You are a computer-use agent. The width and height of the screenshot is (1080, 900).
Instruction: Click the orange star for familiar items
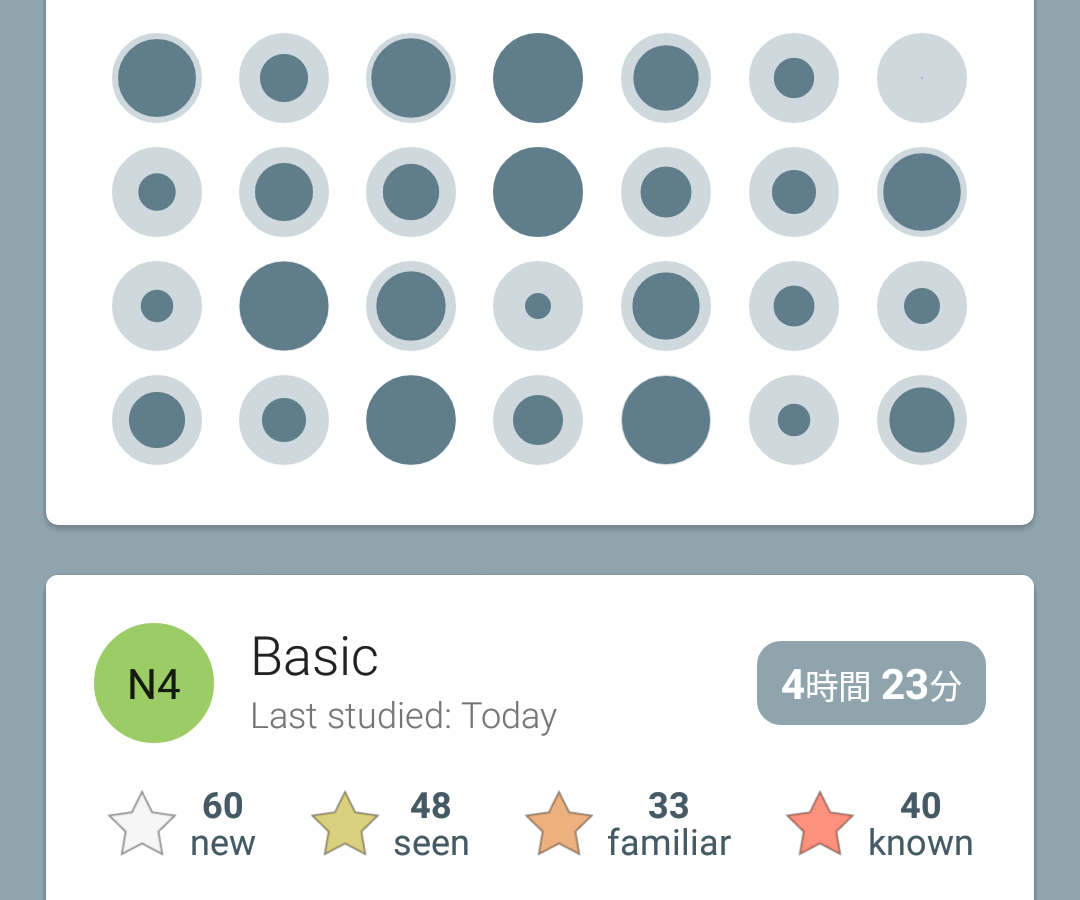[x=559, y=824]
